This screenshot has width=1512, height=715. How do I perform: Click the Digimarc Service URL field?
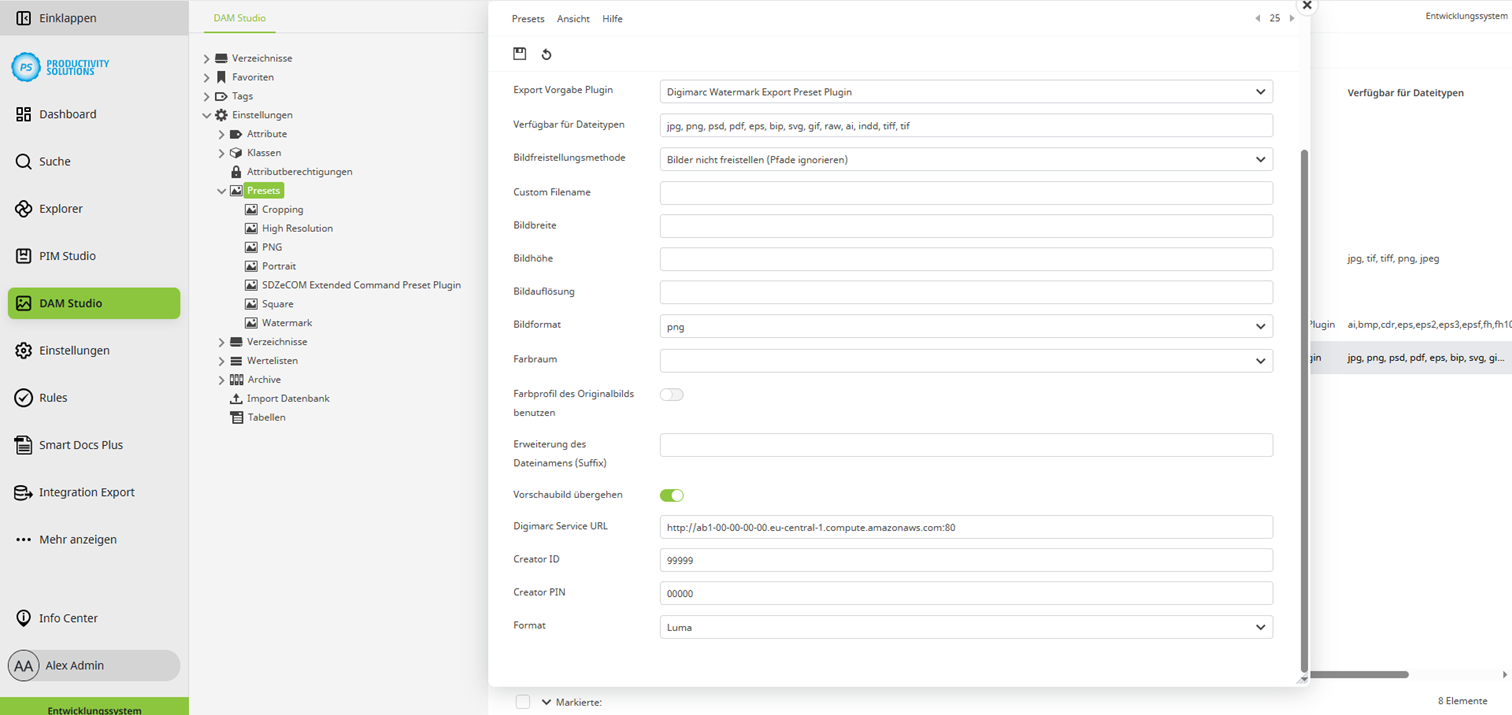tap(965, 527)
